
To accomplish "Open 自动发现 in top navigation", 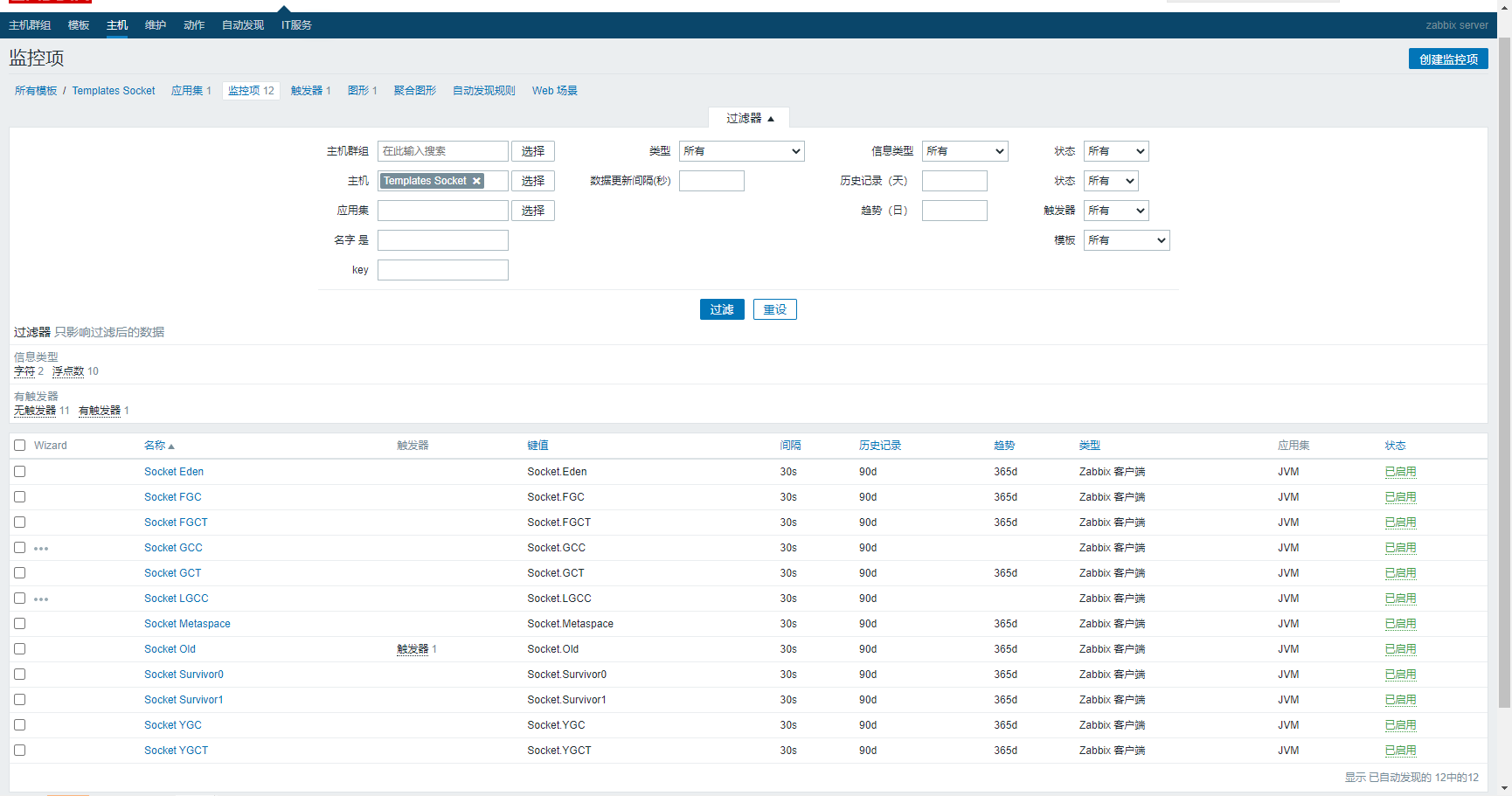I will 243,25.
